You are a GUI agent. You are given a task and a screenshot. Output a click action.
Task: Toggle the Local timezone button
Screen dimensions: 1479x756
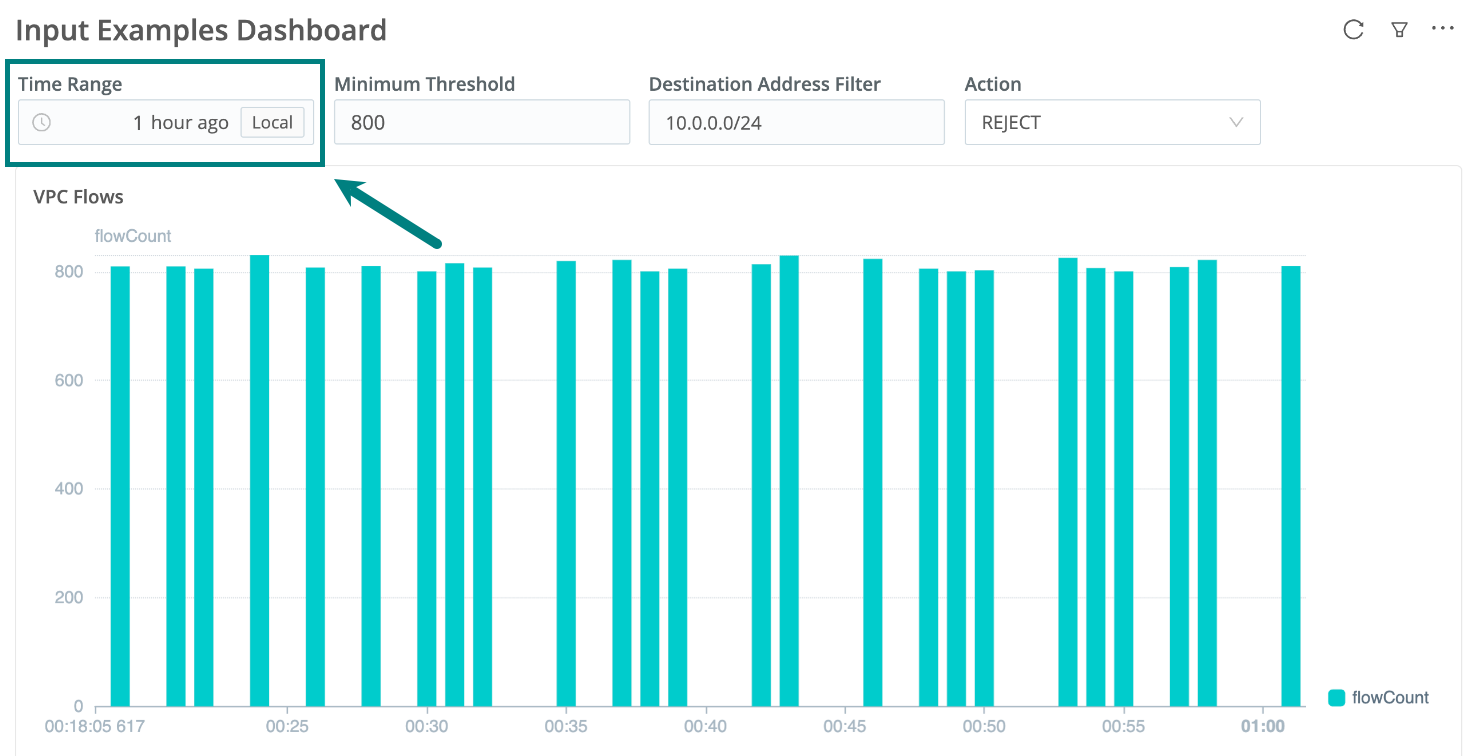pyautogui.click(x=272, y=123)
